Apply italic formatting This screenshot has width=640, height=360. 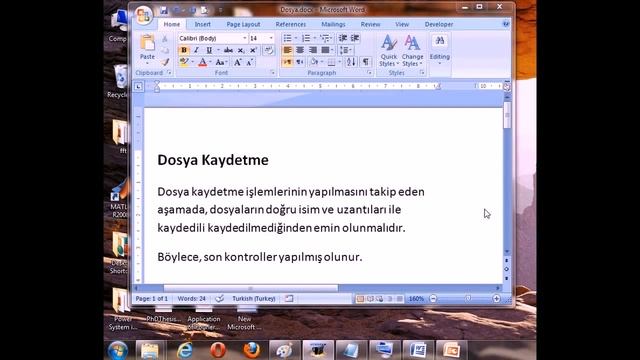coord(196,50)
